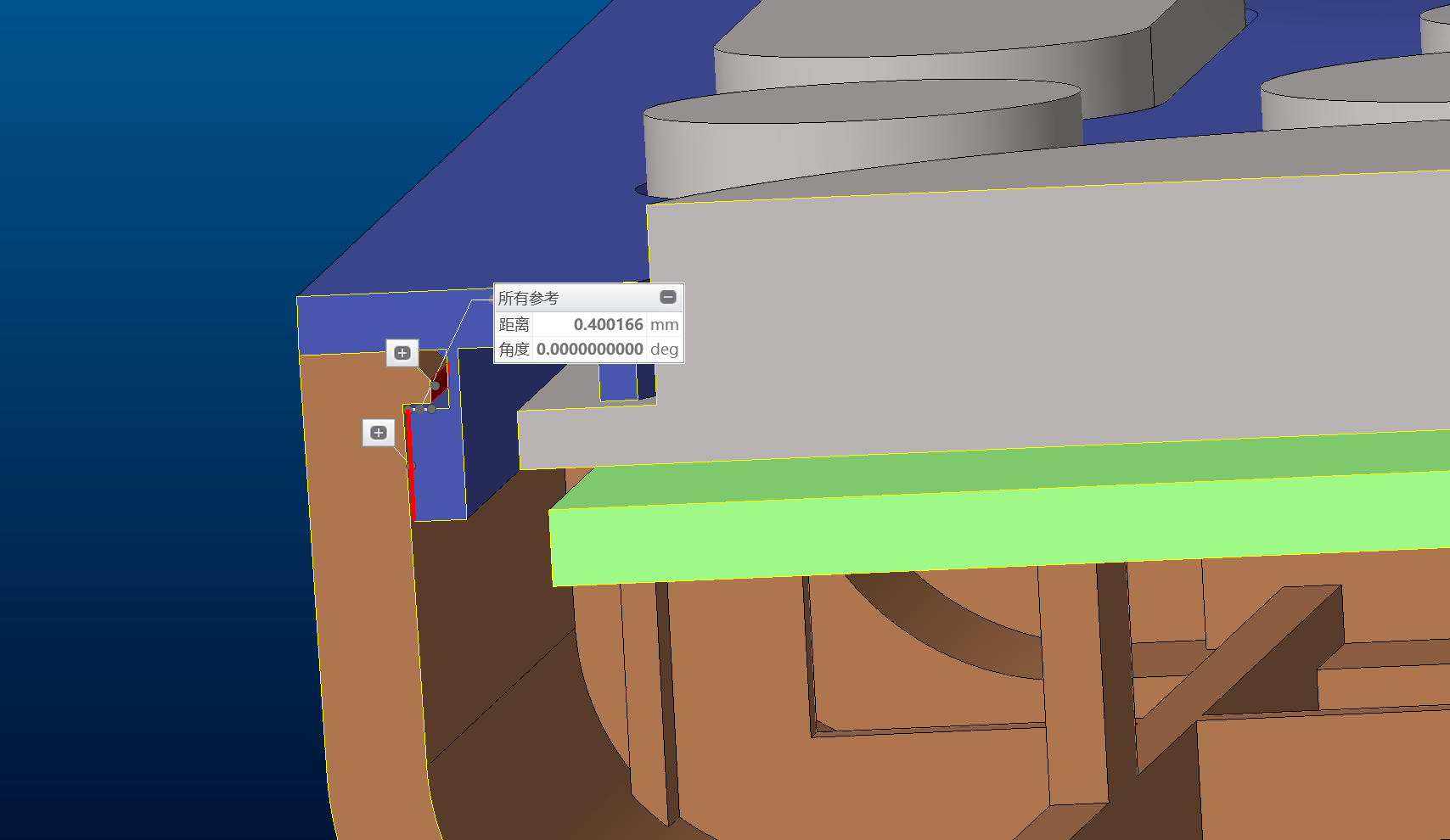Click the gray handle on the red edge
The width and height of the screenshot is (1450, 840).
point(411,466)
